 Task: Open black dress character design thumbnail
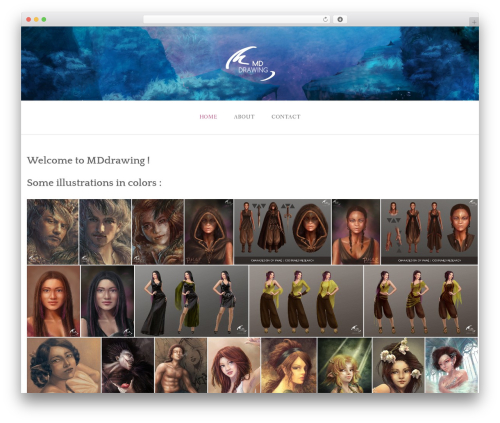(x=192, y=301)
